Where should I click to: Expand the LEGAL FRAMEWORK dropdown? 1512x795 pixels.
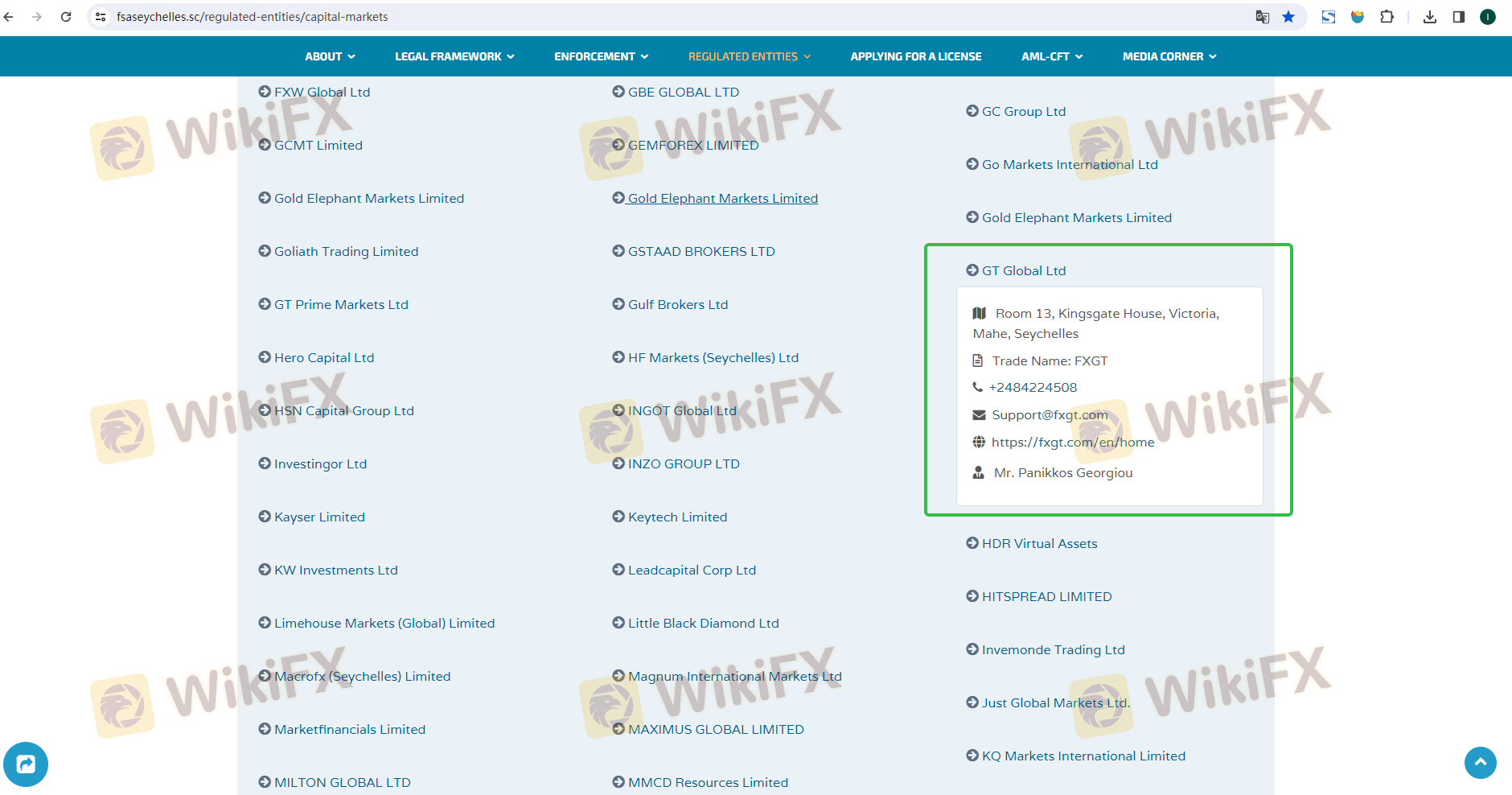[454, 56]
